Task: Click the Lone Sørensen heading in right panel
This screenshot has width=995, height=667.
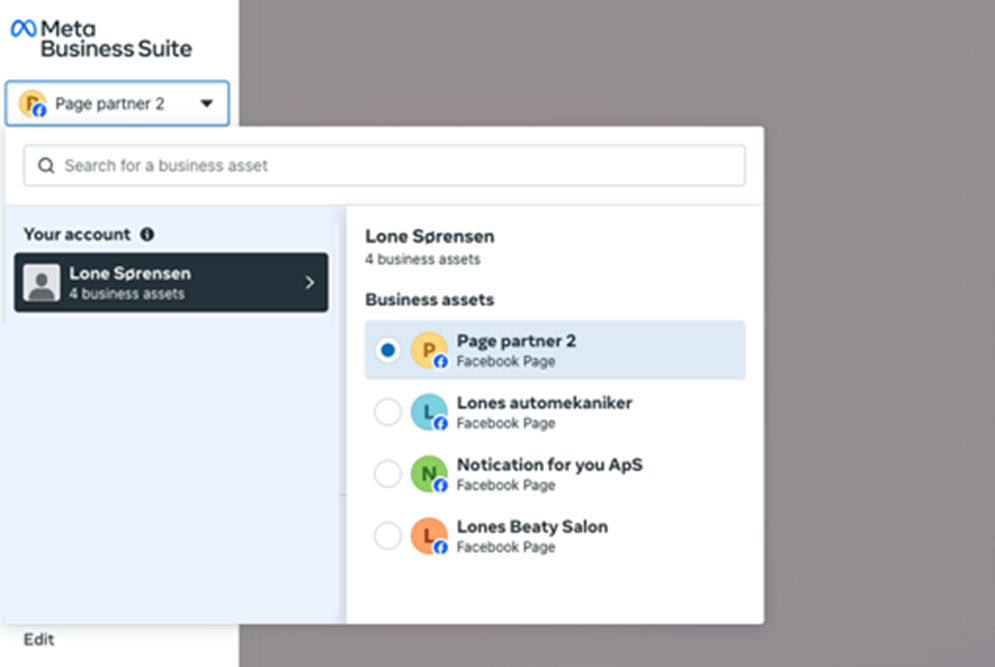Action: [x=430, y=236]
